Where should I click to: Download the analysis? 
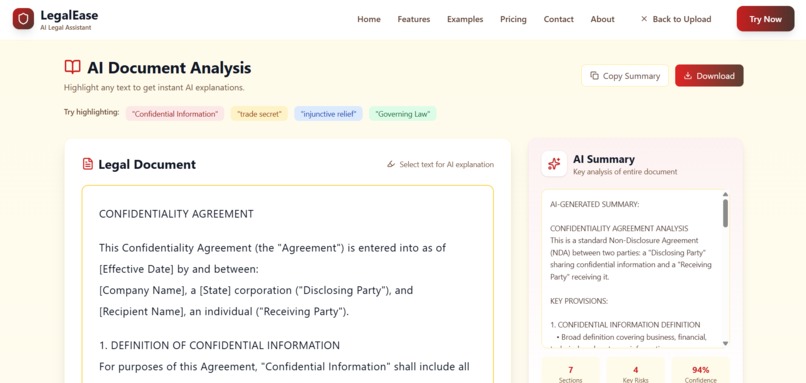[709, 76]
